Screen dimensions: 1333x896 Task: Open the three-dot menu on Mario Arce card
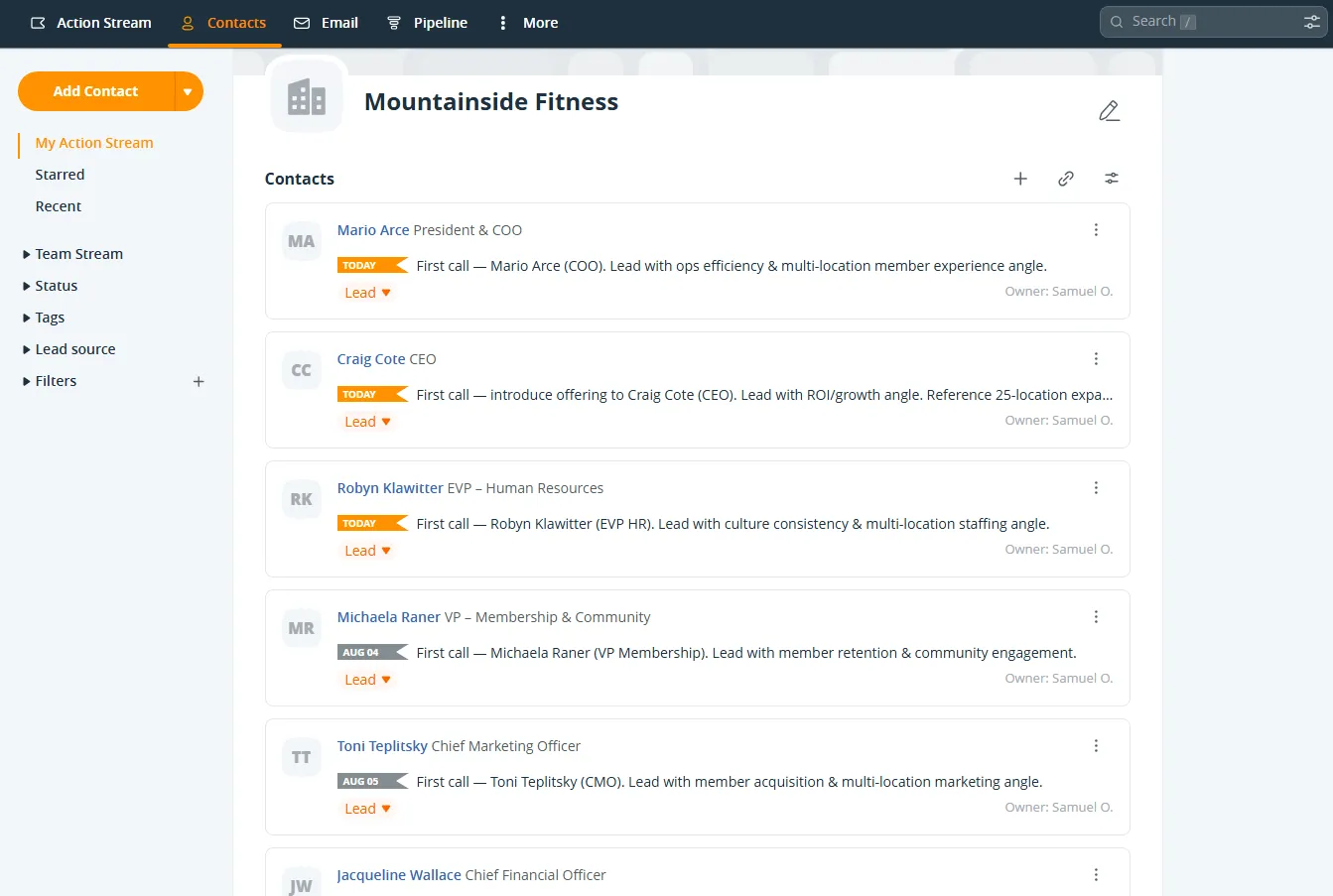click(x=1096, y=230)
